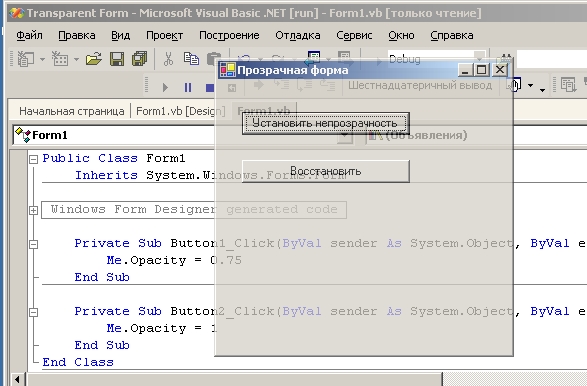The height and width of the screenshot is (386, 587).
Task: Click the Open File folder icon
Action: coord(94,59)
